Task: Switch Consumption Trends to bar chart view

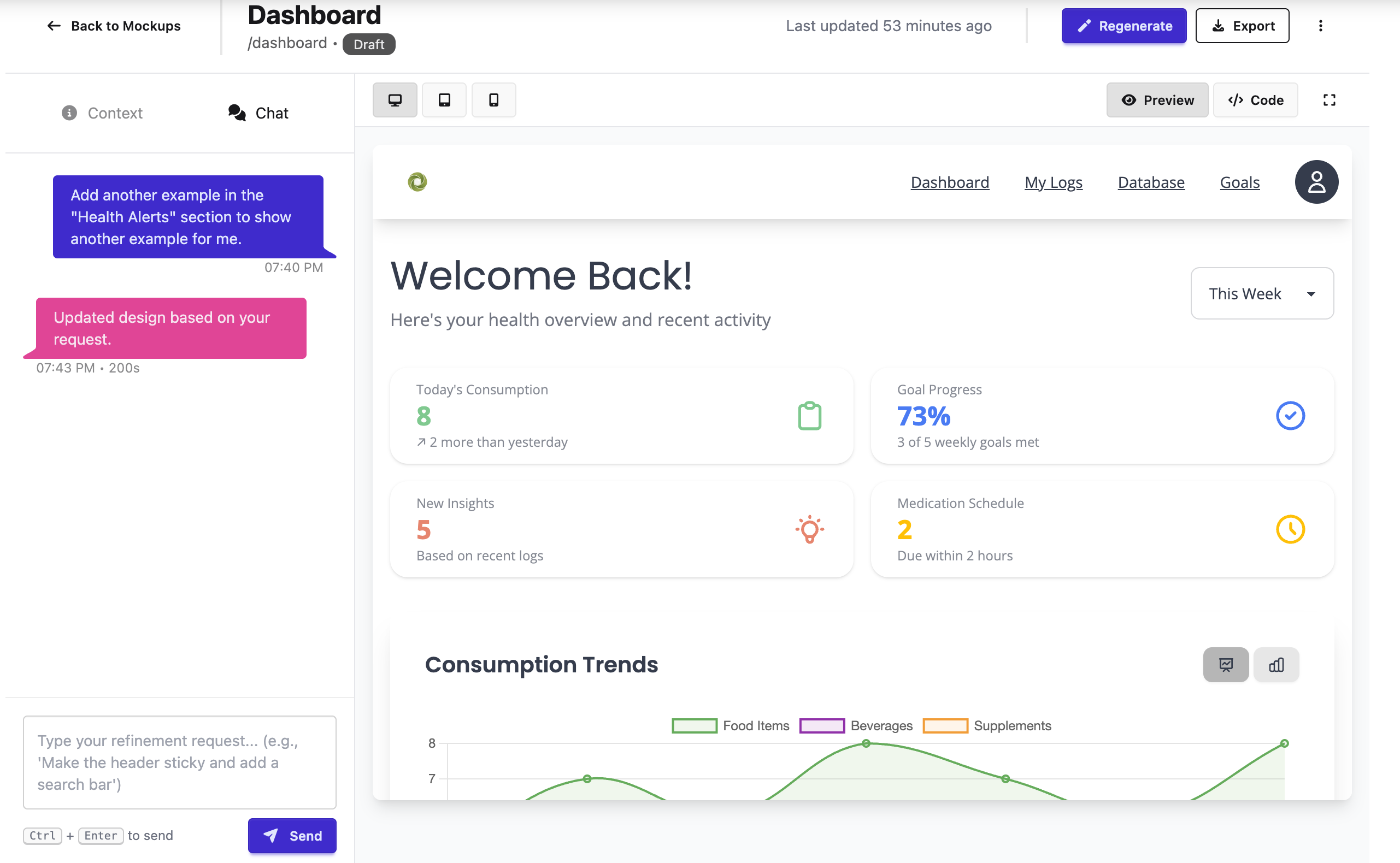Action: tap(1277, 664)
